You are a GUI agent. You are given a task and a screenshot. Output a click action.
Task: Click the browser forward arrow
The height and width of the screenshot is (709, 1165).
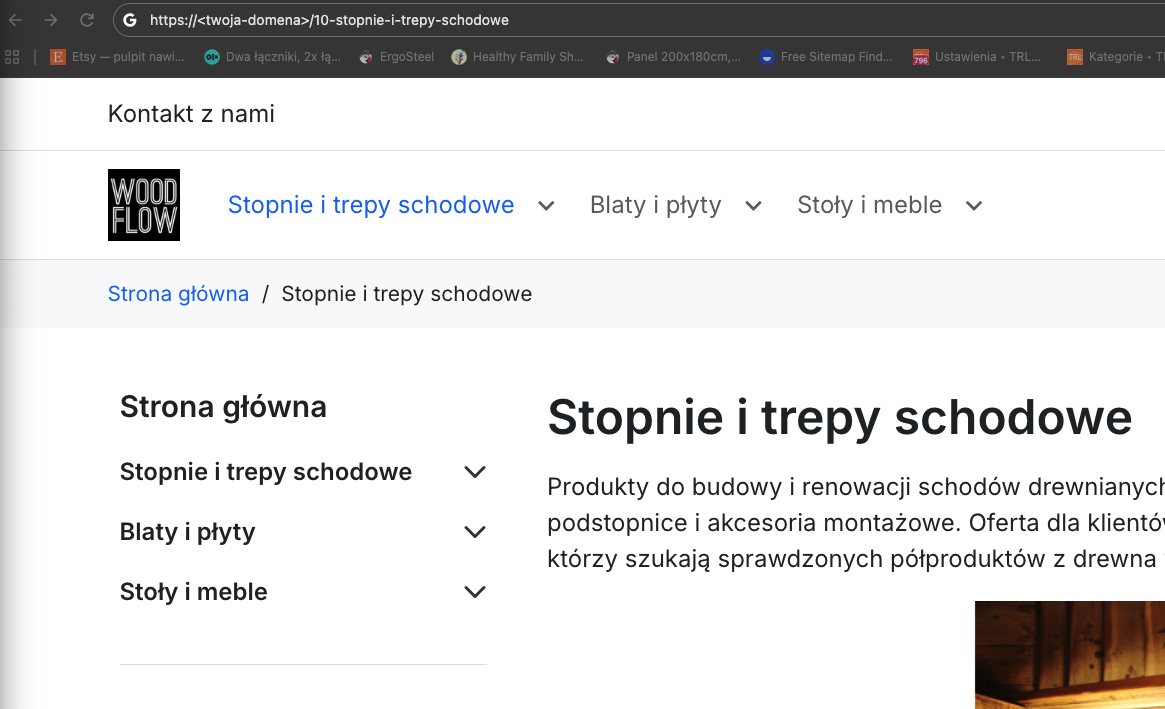51,20
